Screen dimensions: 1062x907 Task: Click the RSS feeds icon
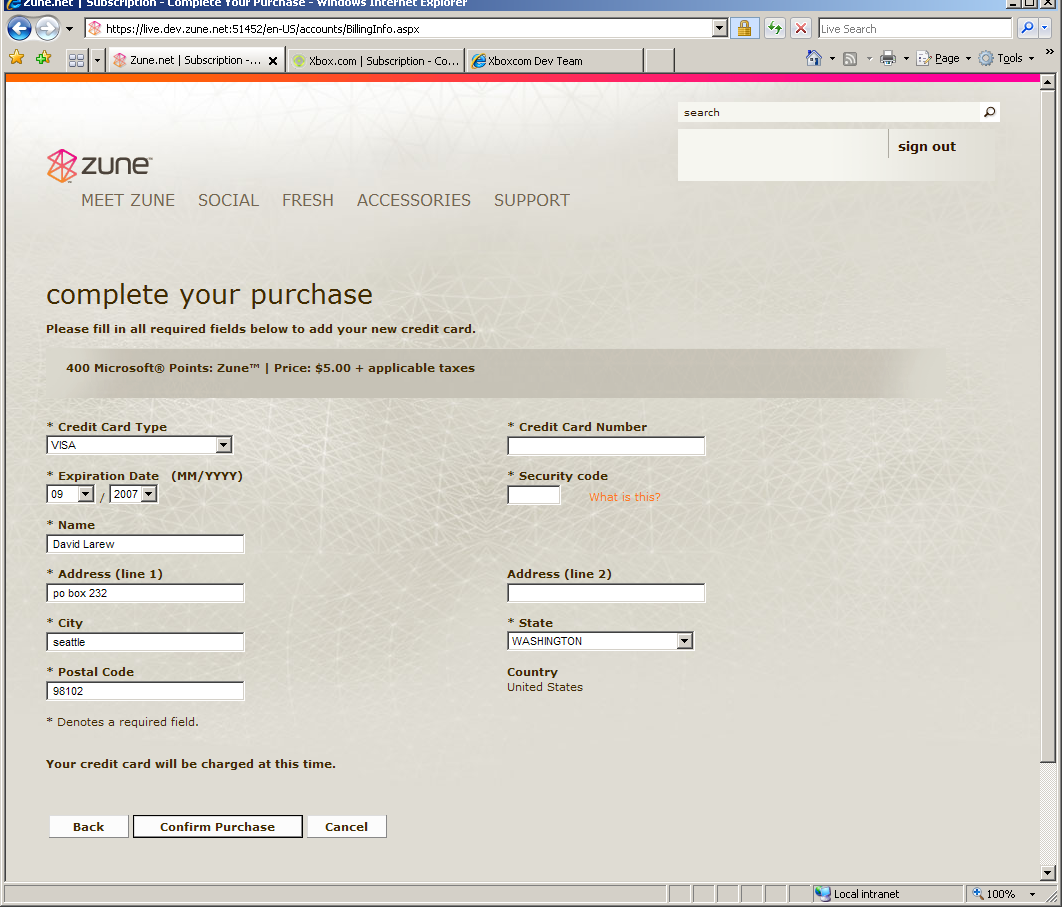click(x=850, y=59)
